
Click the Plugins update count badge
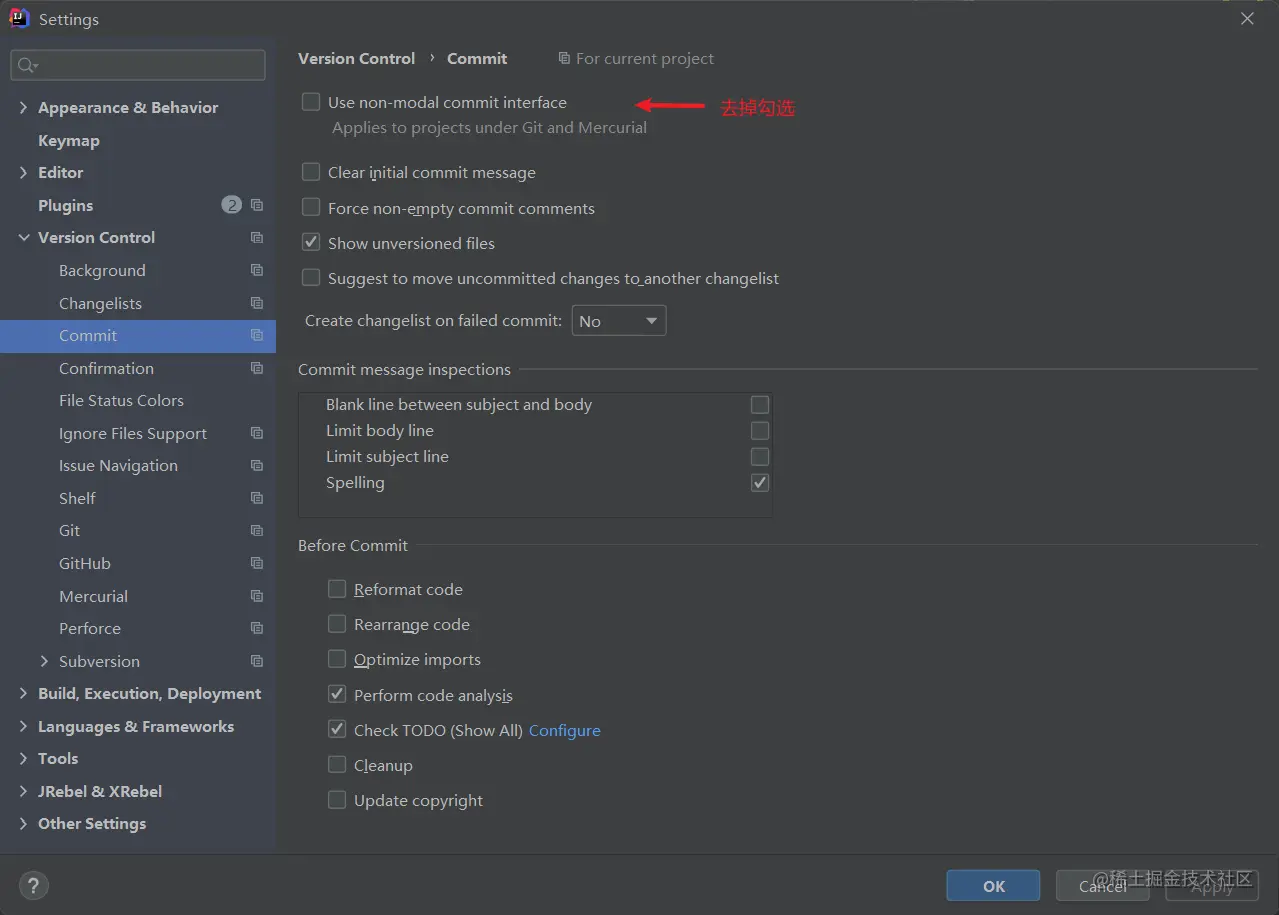232,205
